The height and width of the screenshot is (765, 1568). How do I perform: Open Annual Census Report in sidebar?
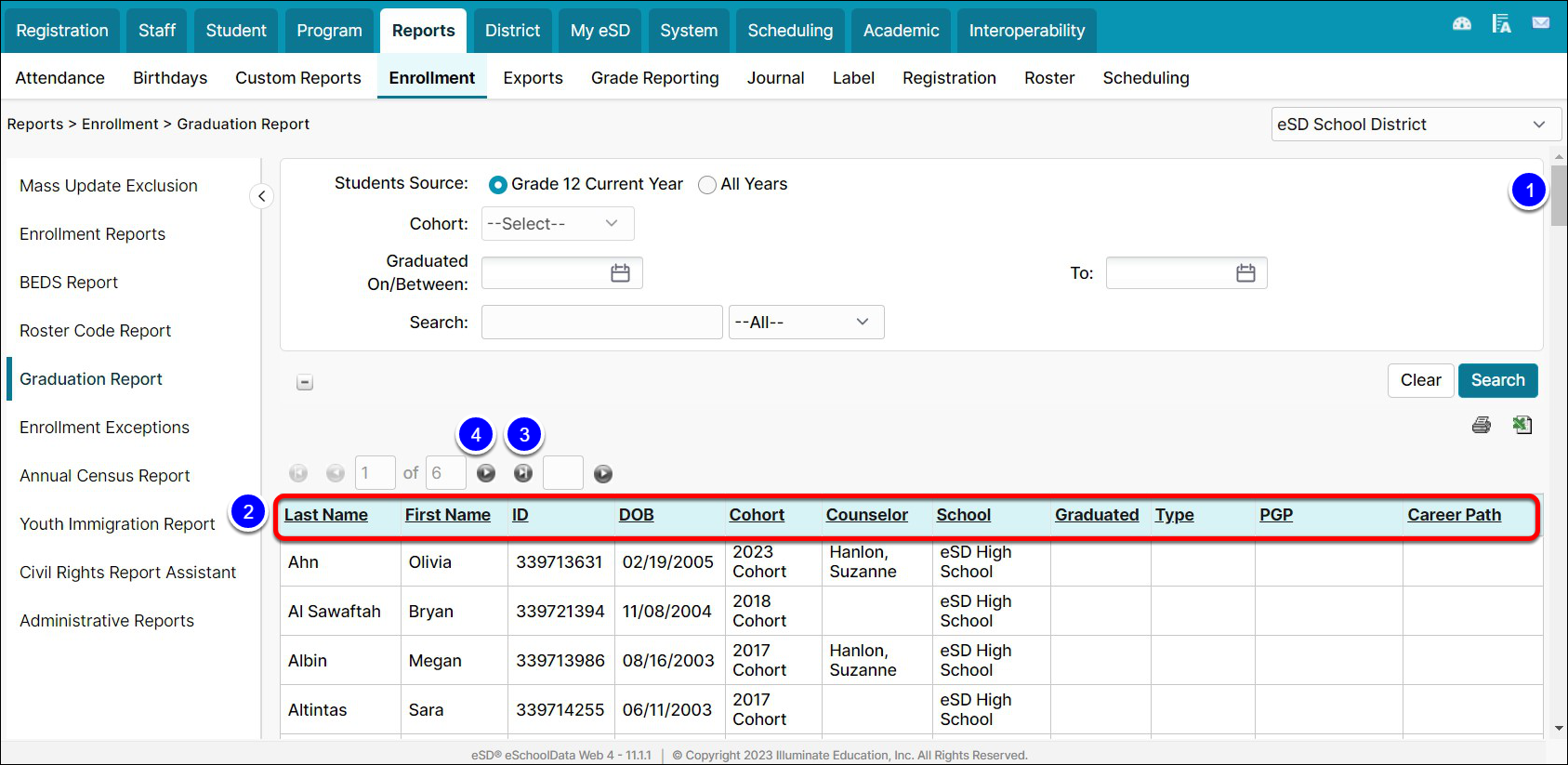point(105,476)
